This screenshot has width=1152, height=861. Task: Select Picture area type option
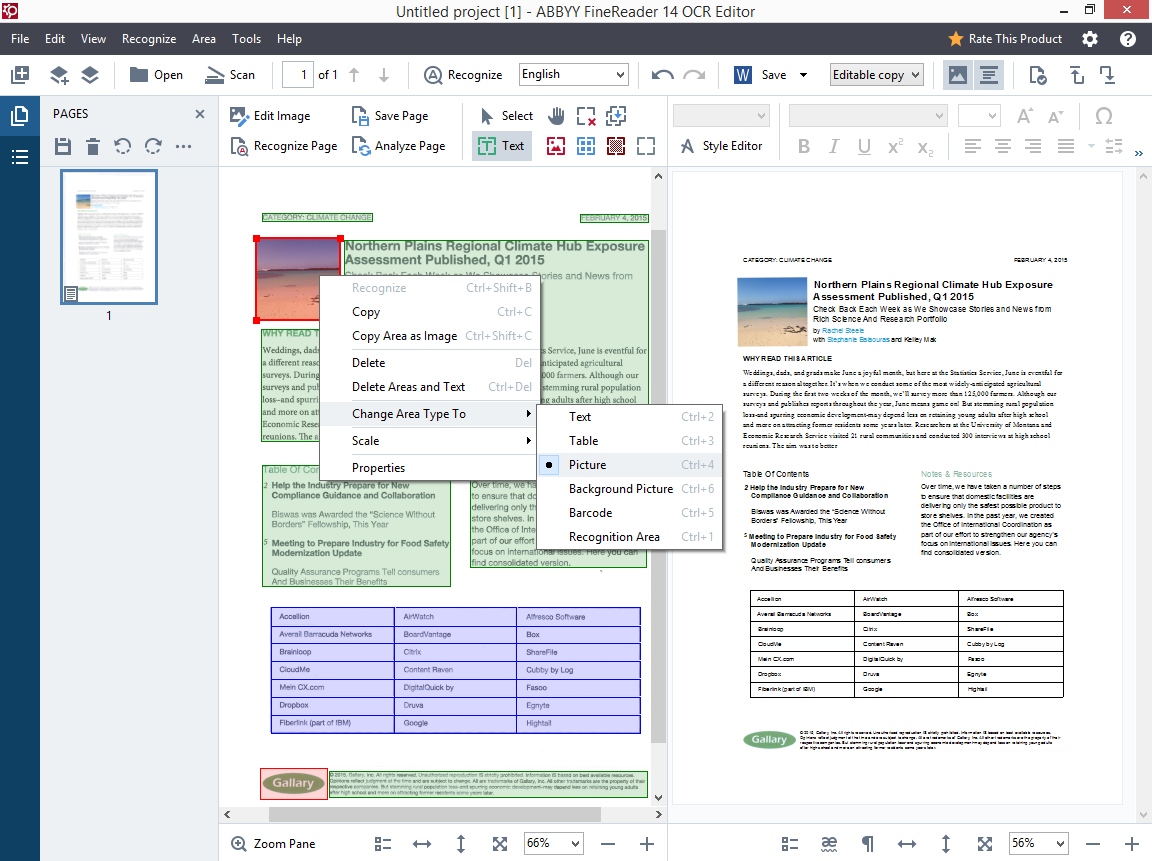630,464
